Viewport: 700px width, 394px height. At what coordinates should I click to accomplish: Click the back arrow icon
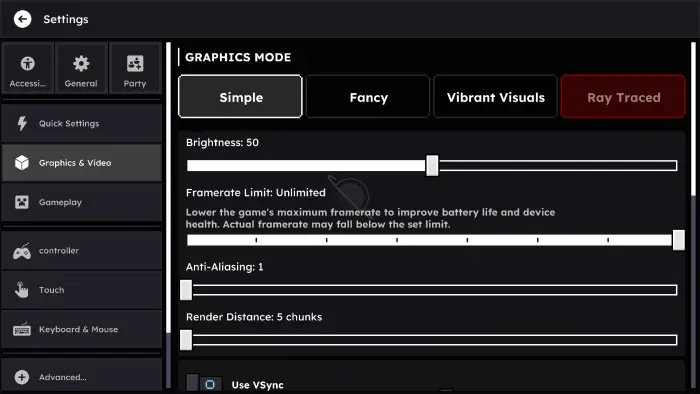(x=22, y=19)
